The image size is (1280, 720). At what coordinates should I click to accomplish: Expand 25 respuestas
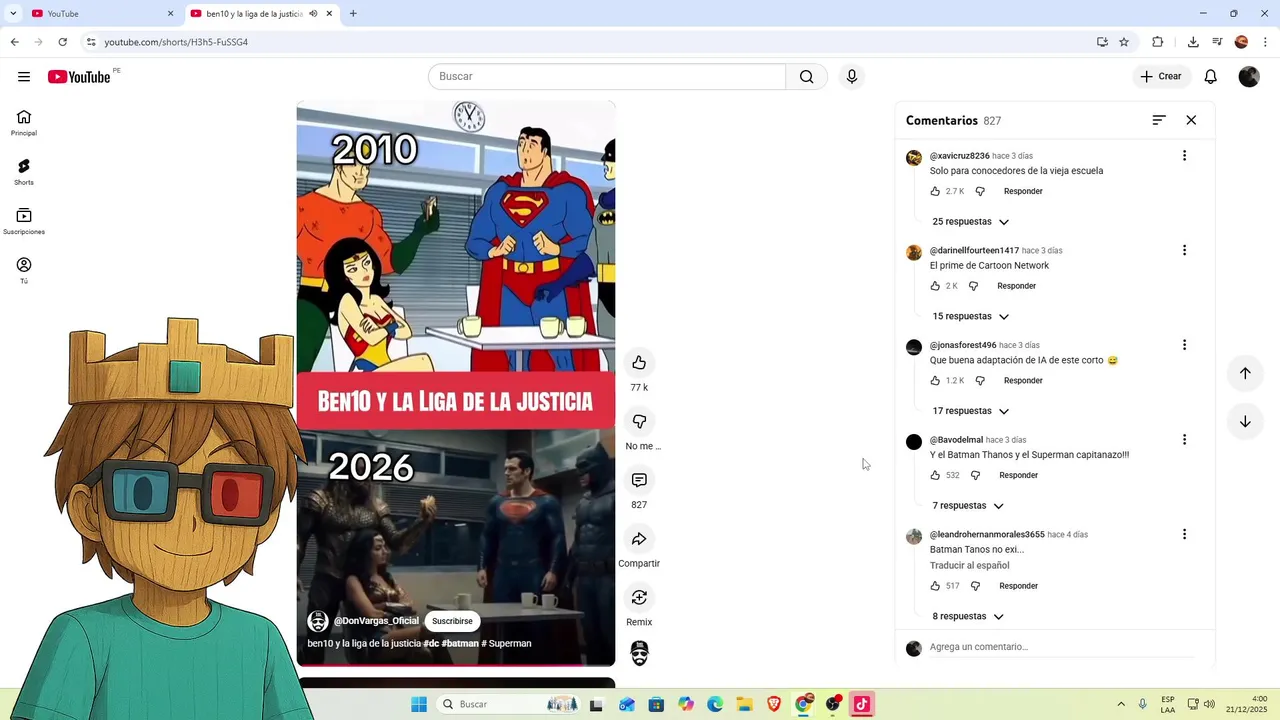pyautogui.click(x=970, y=222)
